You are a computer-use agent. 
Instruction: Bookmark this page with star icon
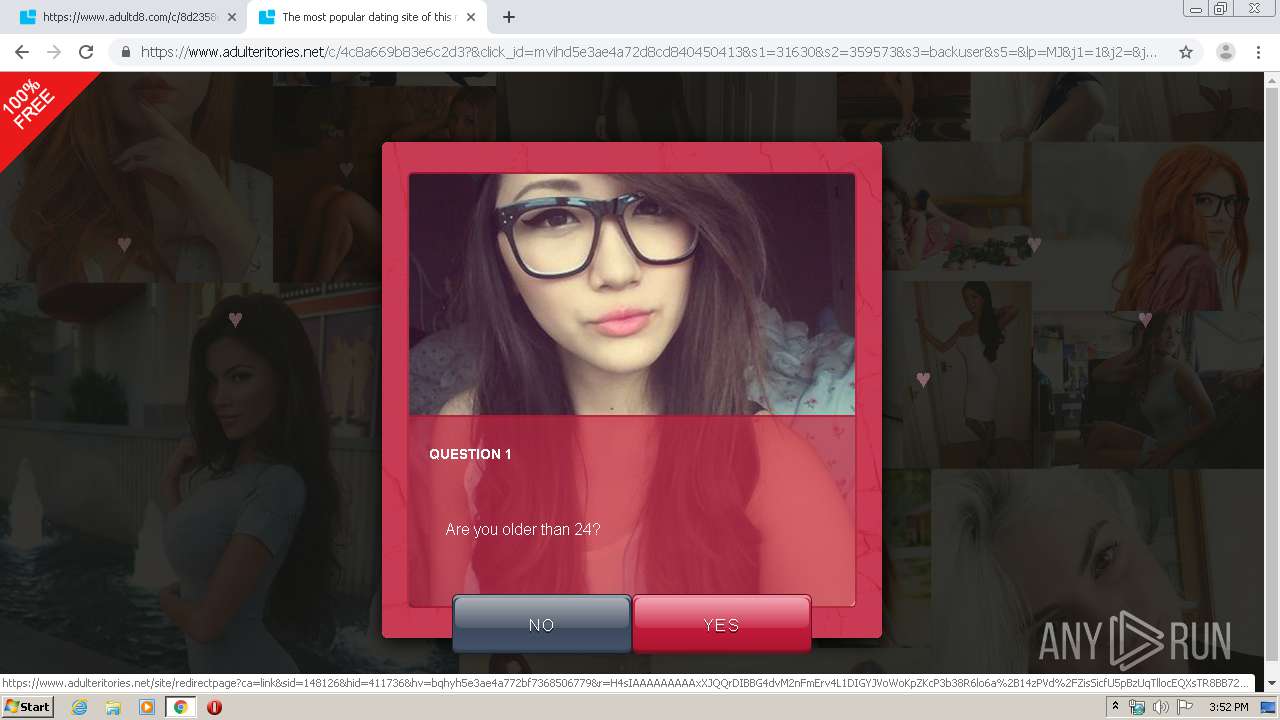(x=1186, y=52)
